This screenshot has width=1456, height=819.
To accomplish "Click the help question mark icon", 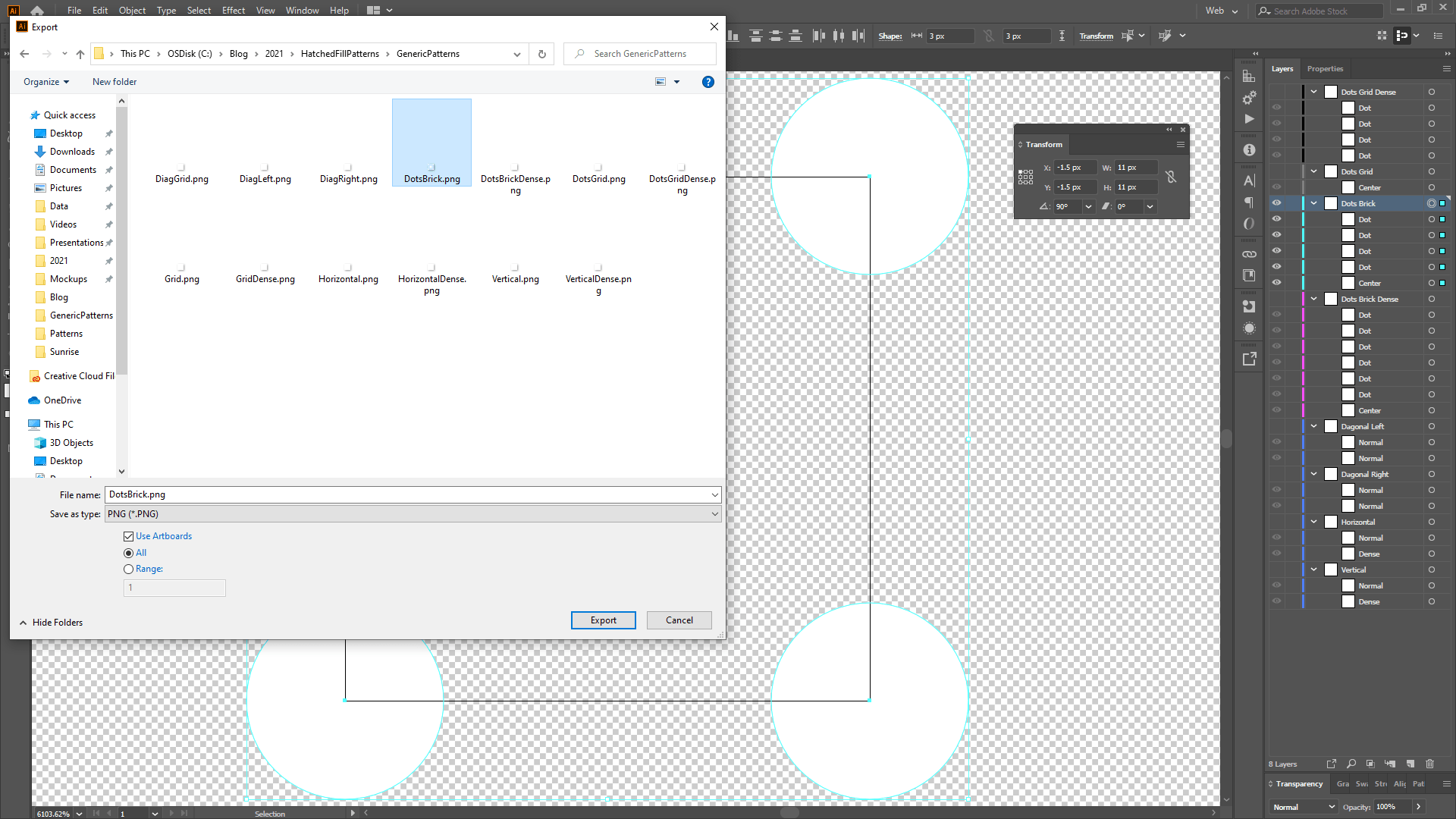I will pos(708,82).
